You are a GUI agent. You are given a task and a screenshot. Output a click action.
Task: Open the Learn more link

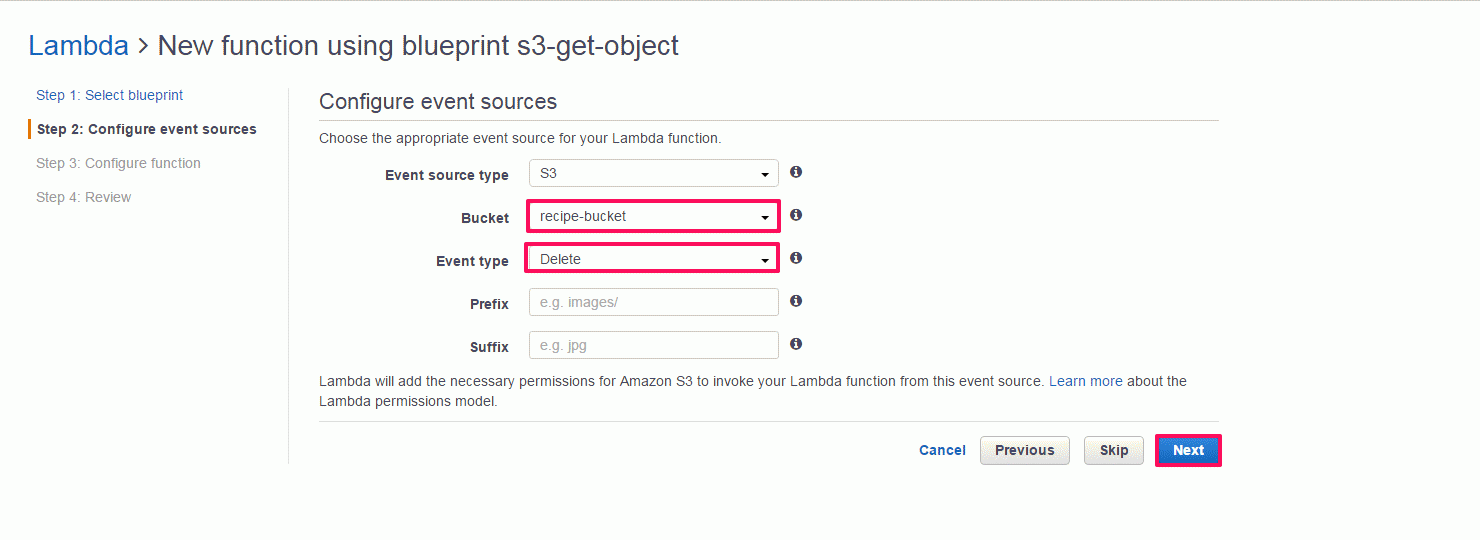click(1086, 381)
